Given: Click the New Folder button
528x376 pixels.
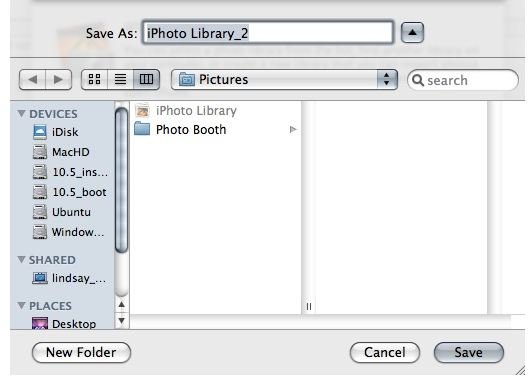Looking at the screenshot, I should click(81, 352).
